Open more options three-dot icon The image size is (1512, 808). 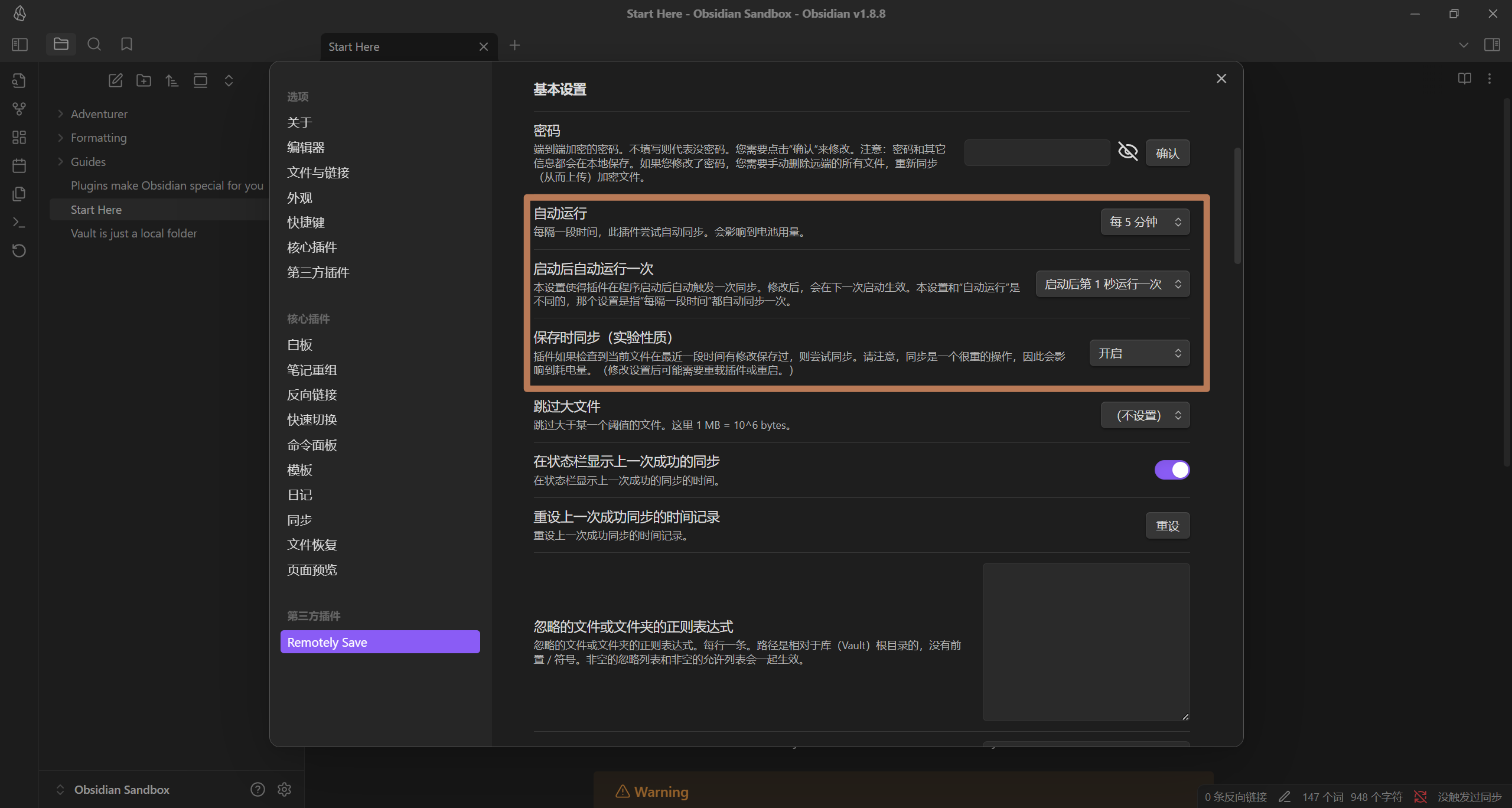click(x=1490, y=78)
